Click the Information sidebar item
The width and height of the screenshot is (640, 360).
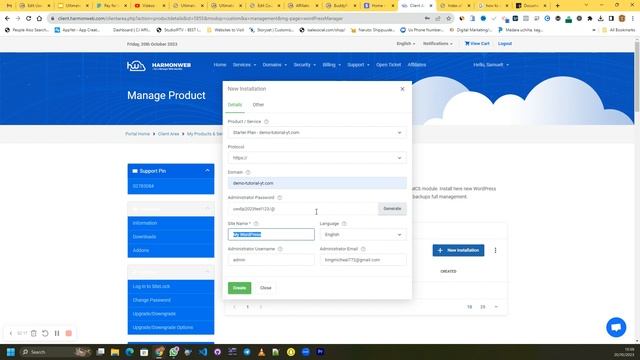pos(171,223)
